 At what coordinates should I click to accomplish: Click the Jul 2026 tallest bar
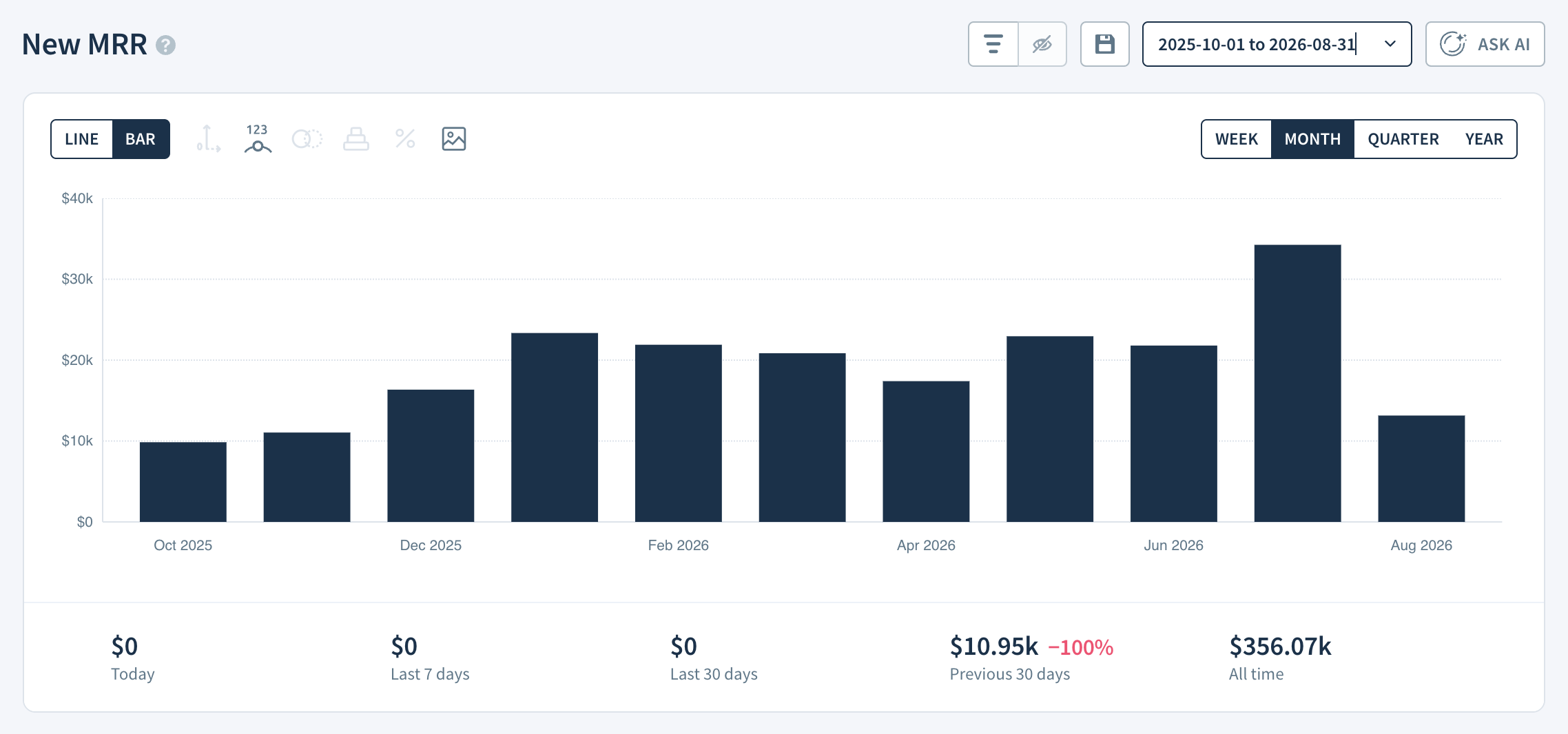pyautogui.click(x=1298, y=383)
